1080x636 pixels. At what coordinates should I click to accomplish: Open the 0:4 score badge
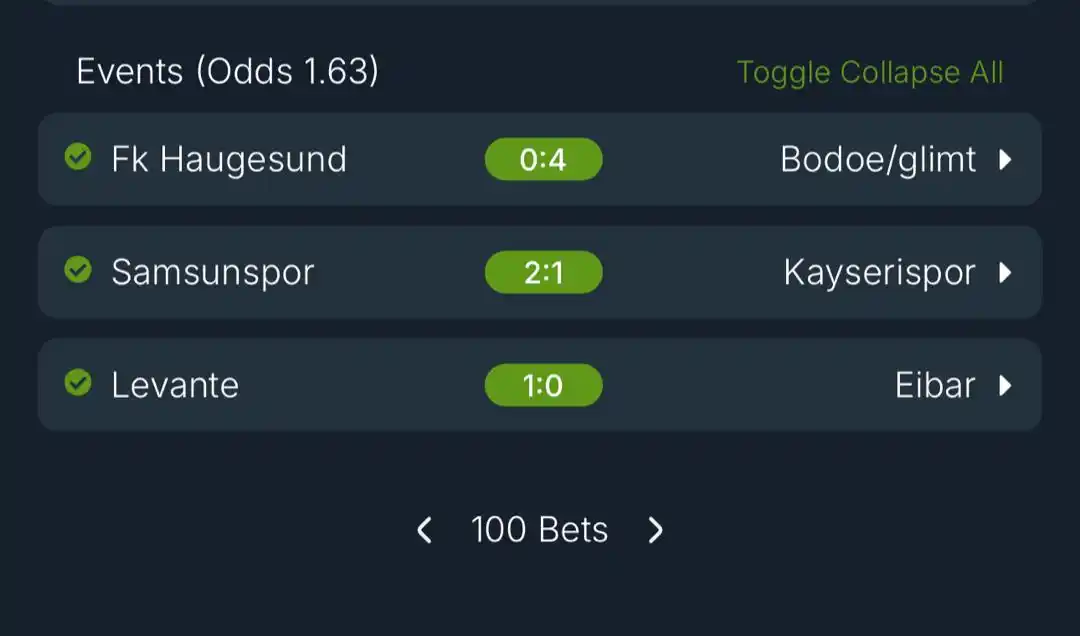(x=543, y=159)
